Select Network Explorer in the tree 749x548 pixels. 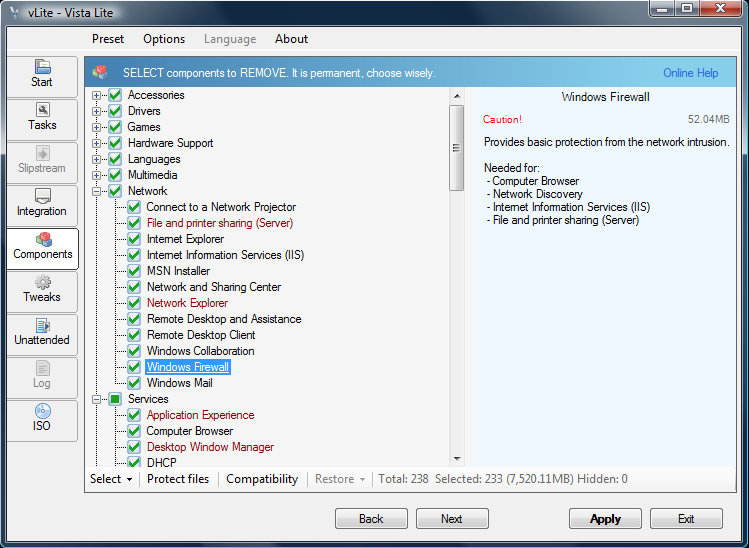(x=187, y=303)
